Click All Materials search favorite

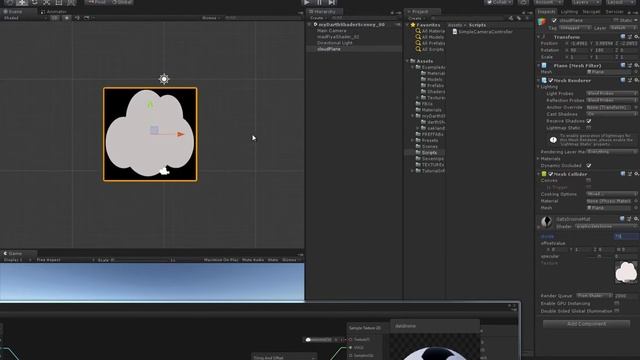(x=430, y=31)
